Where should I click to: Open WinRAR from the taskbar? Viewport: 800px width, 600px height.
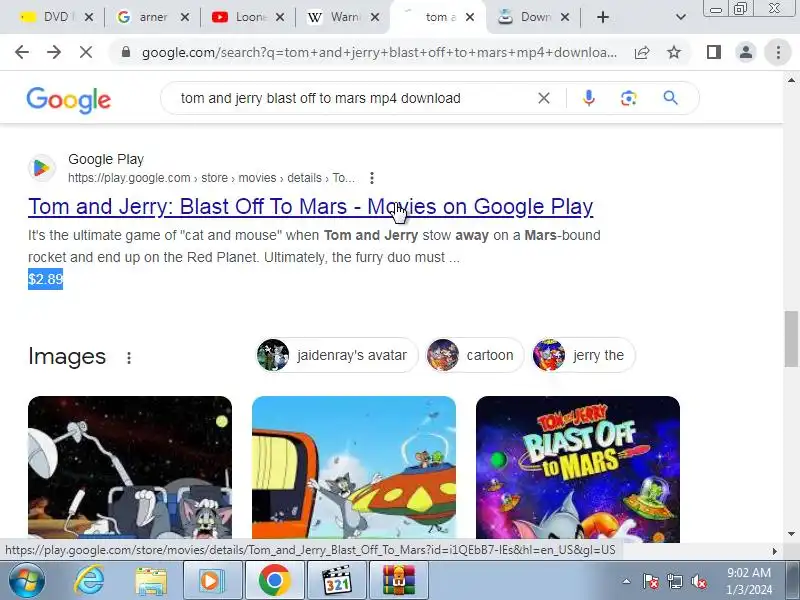point(398,581)
